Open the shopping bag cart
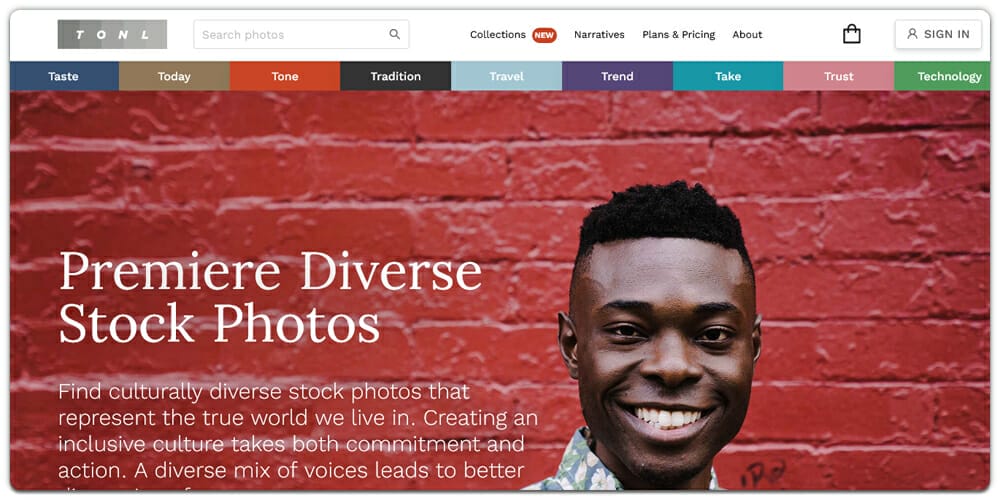This screenshot has width=1000, height=500. click(851, 34)
